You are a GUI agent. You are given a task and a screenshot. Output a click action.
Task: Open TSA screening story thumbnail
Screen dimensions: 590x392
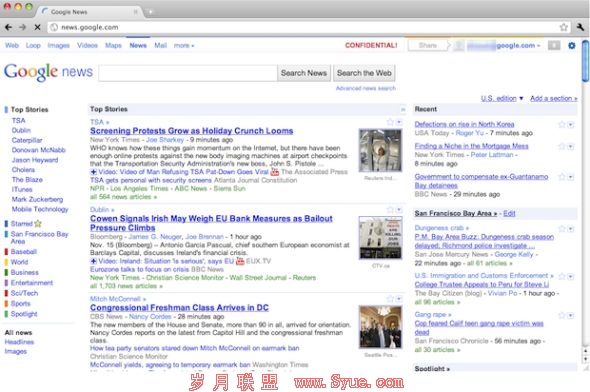(380, 150)
